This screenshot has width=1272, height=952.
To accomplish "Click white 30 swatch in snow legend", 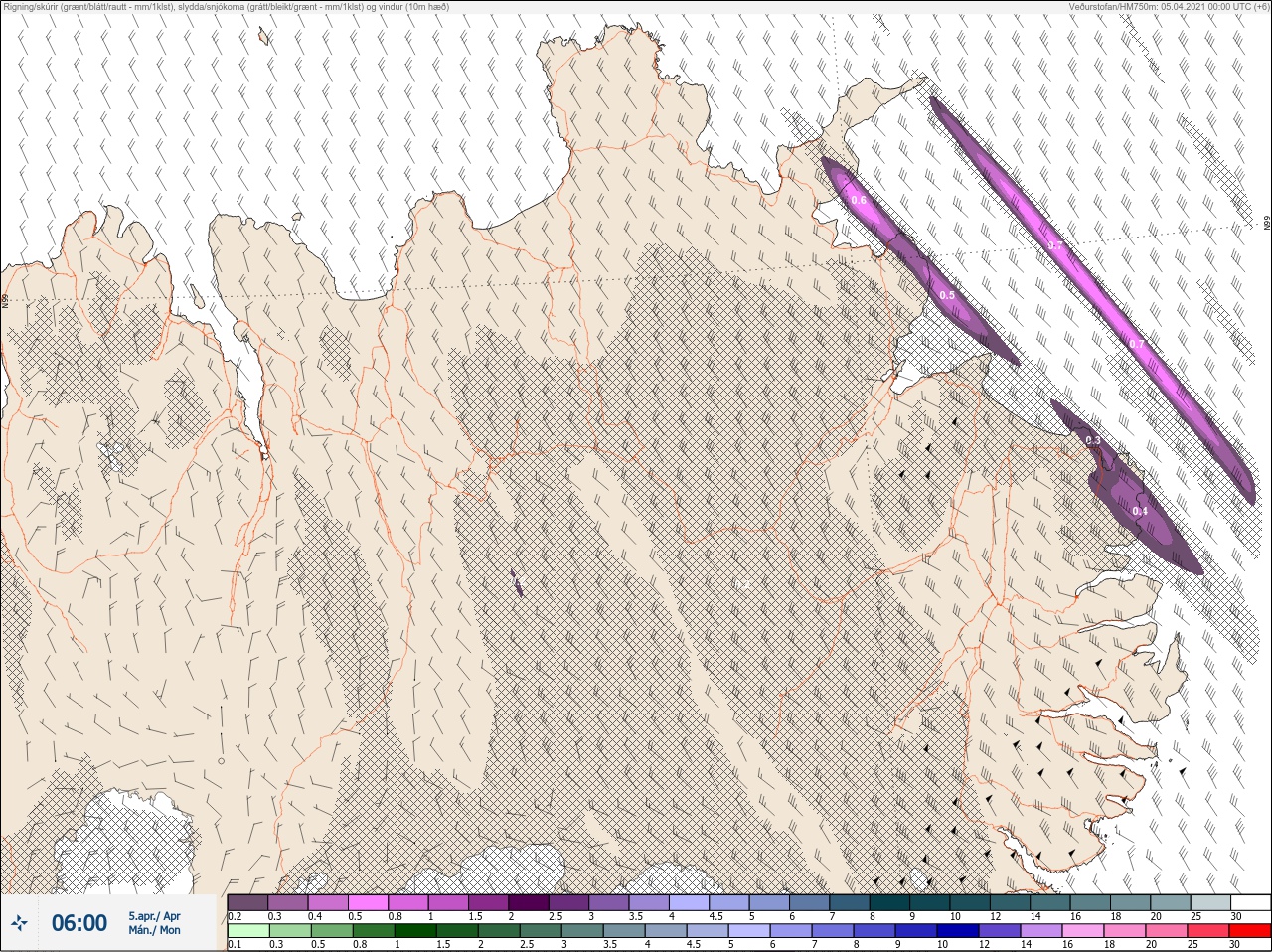I will pyautogui.click(x=1251, y=903).
